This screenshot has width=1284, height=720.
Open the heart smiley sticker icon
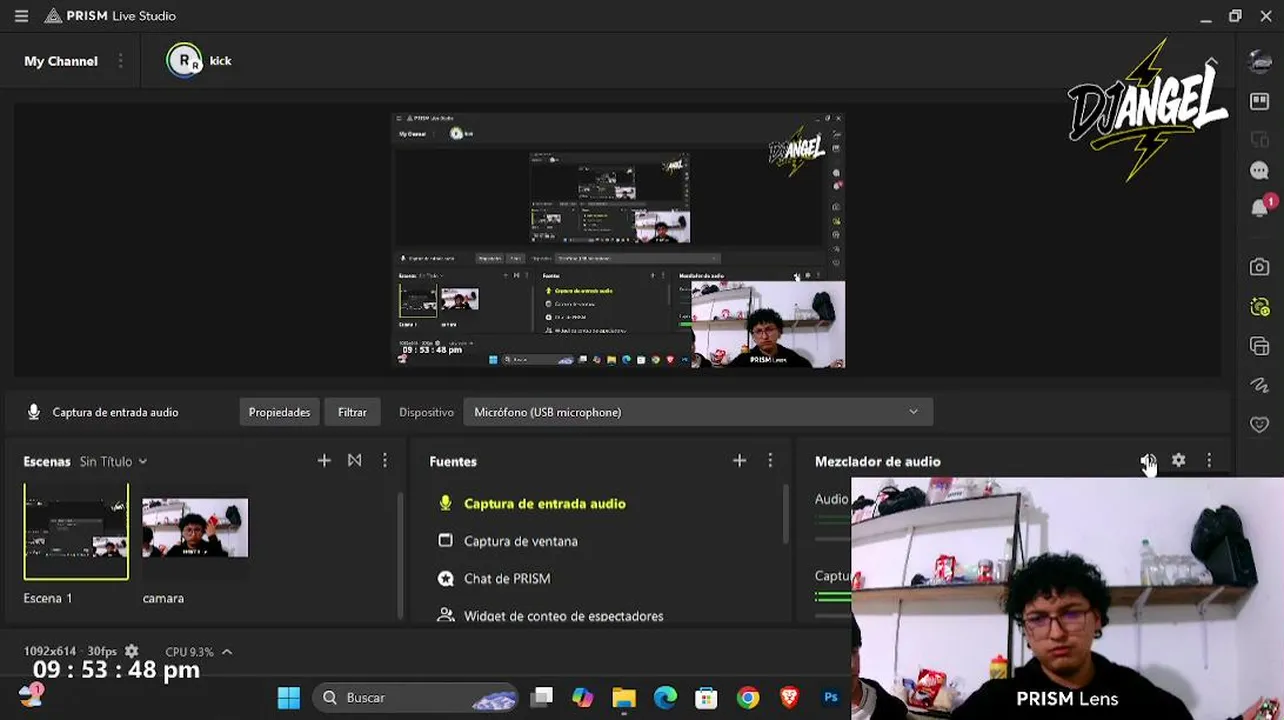point(1260,424)
